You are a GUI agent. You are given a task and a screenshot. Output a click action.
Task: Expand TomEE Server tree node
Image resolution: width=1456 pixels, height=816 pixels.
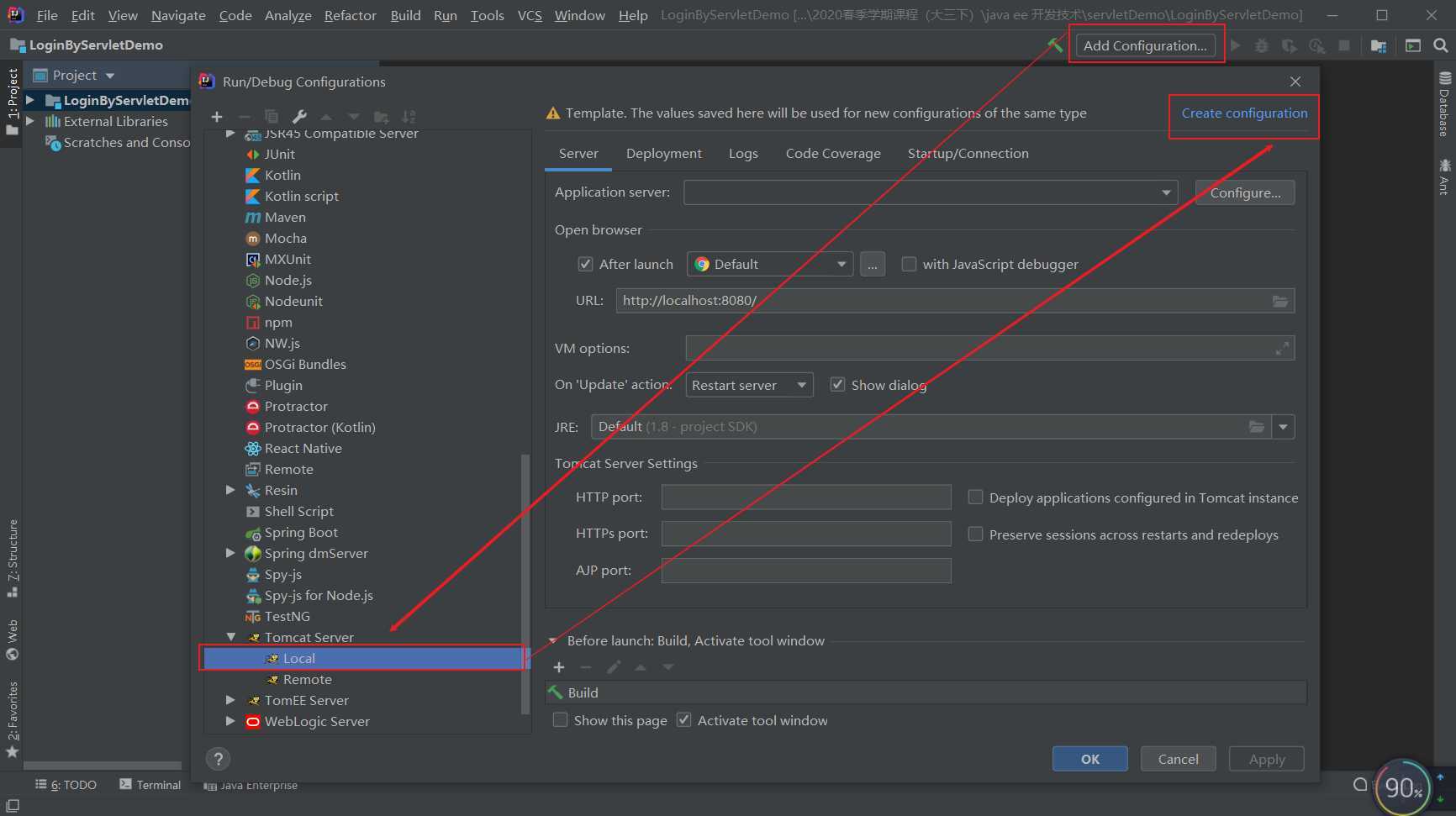click(x=231, y=699)
